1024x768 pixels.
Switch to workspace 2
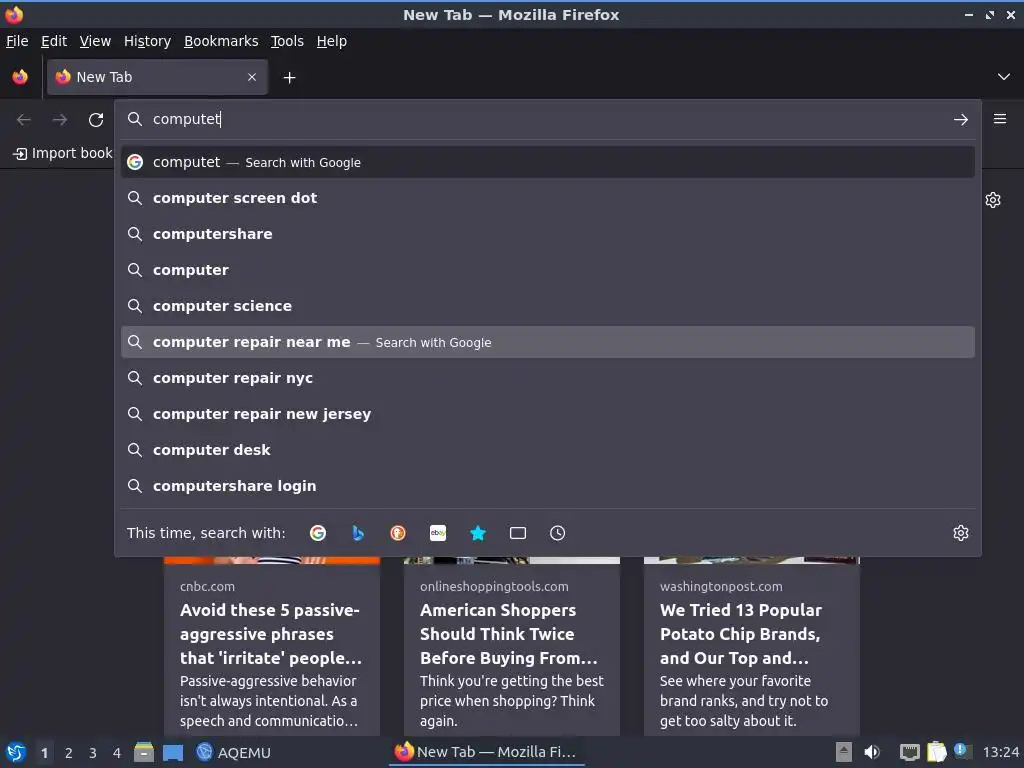click(69, 753)
